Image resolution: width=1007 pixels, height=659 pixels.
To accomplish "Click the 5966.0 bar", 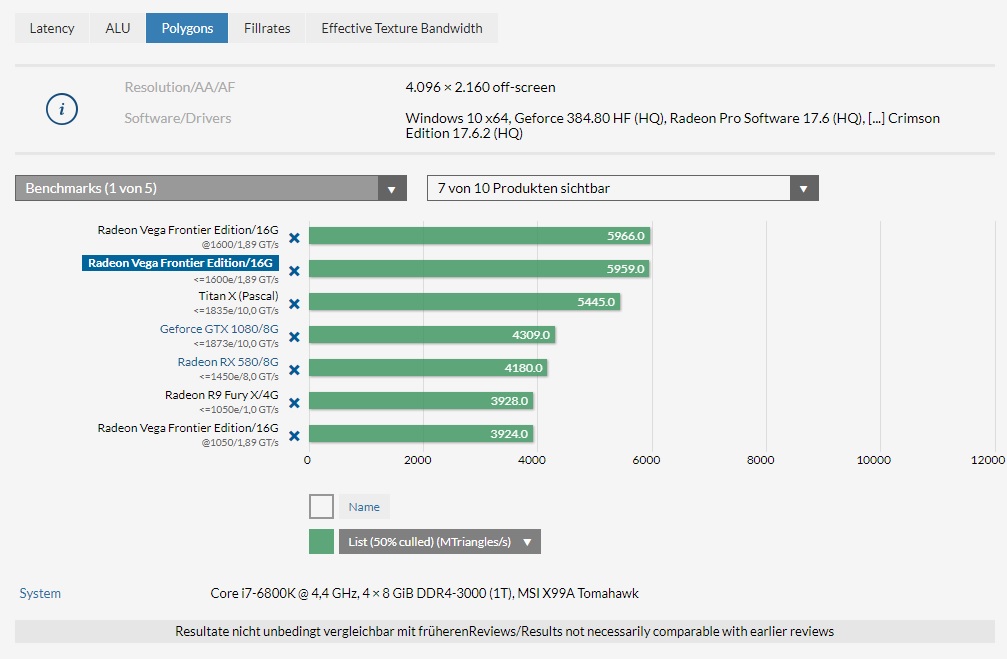I will (480, 236).
